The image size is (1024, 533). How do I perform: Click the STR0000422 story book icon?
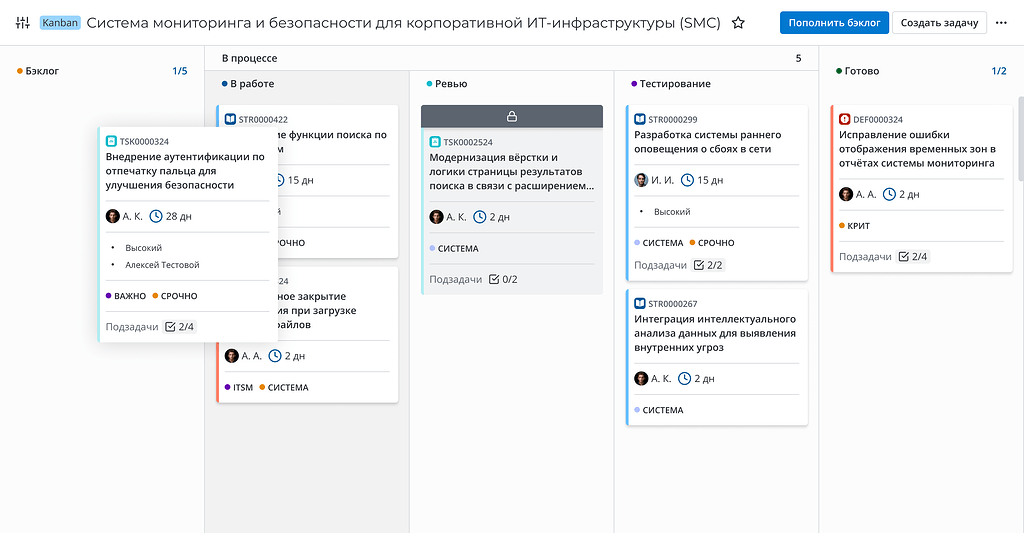click(230, 119)
